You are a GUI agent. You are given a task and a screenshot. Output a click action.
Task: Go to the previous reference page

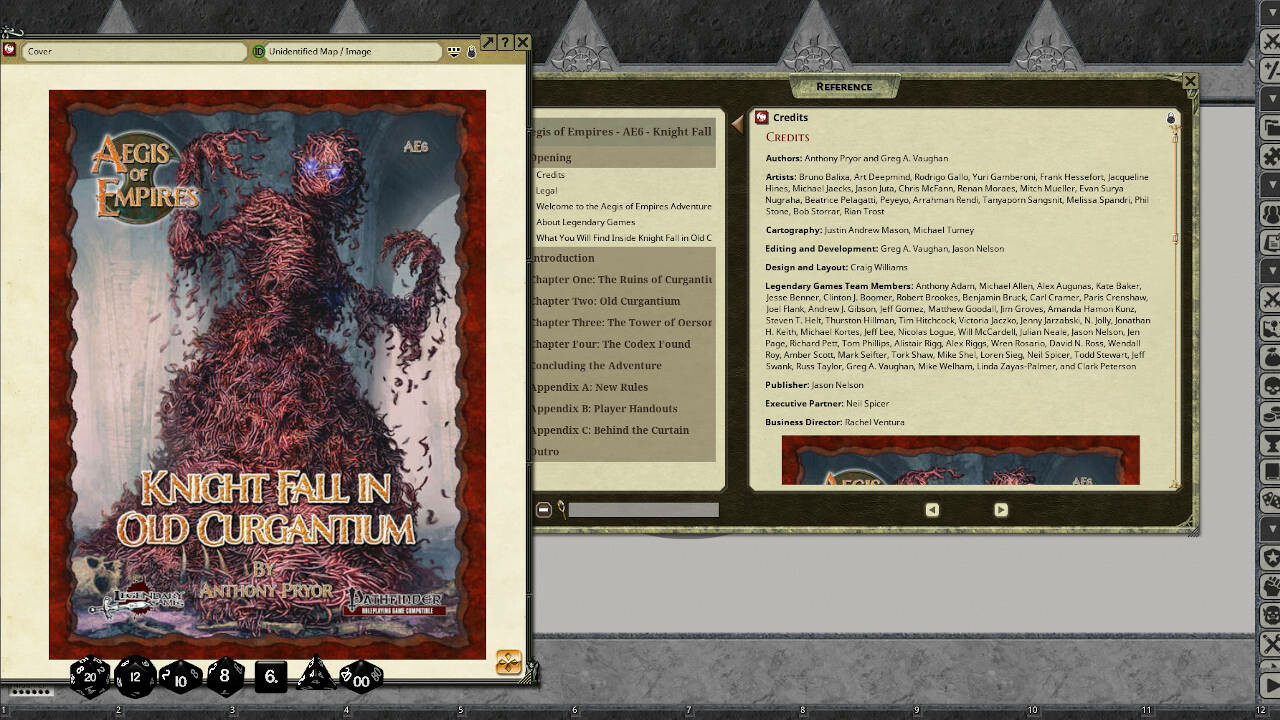coord(932,510)
